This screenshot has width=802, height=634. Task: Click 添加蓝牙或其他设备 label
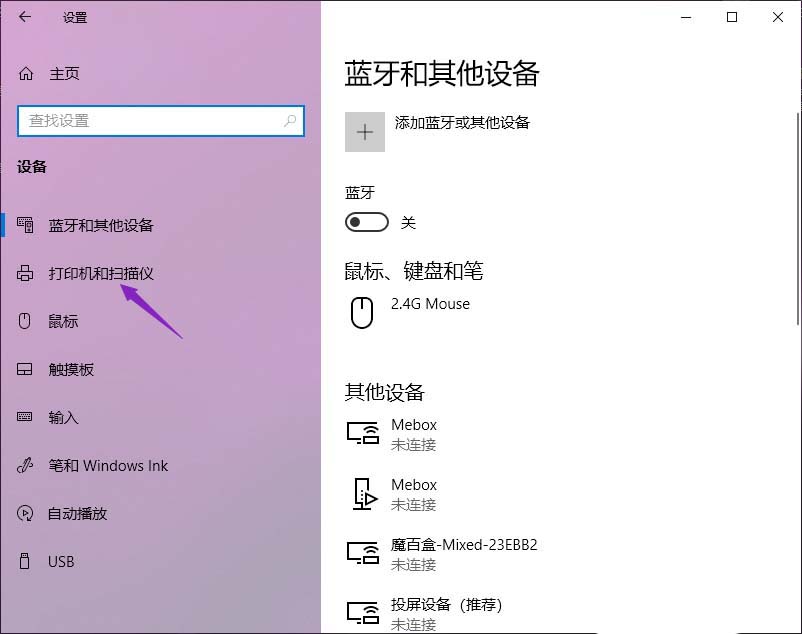pyautogui.click(x=462, y=123)
